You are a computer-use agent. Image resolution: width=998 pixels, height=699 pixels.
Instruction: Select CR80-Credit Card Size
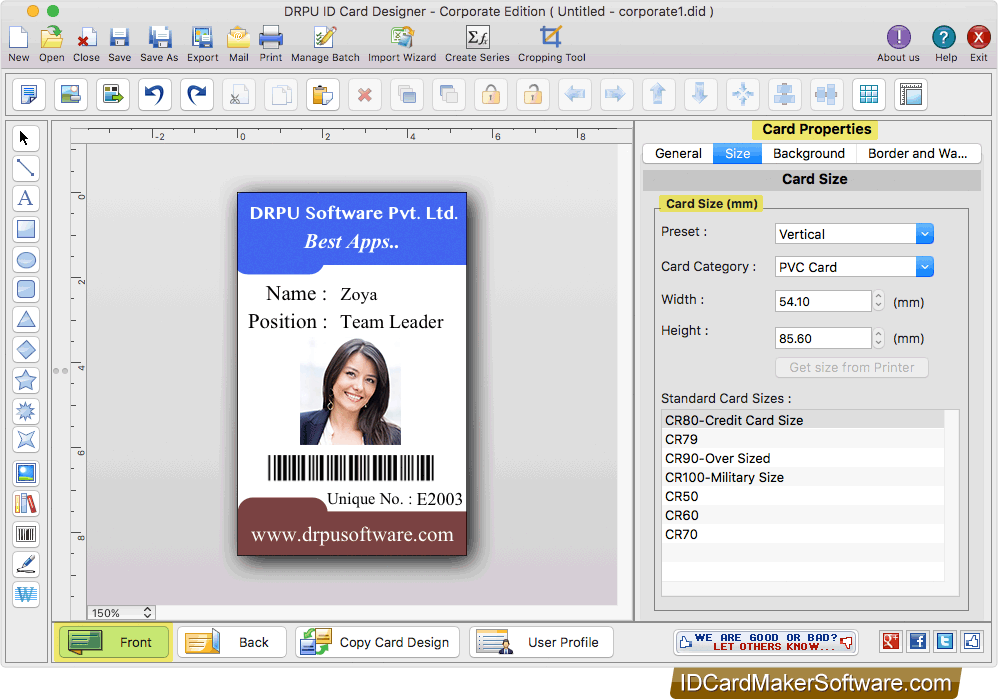(x=803, y=420)
